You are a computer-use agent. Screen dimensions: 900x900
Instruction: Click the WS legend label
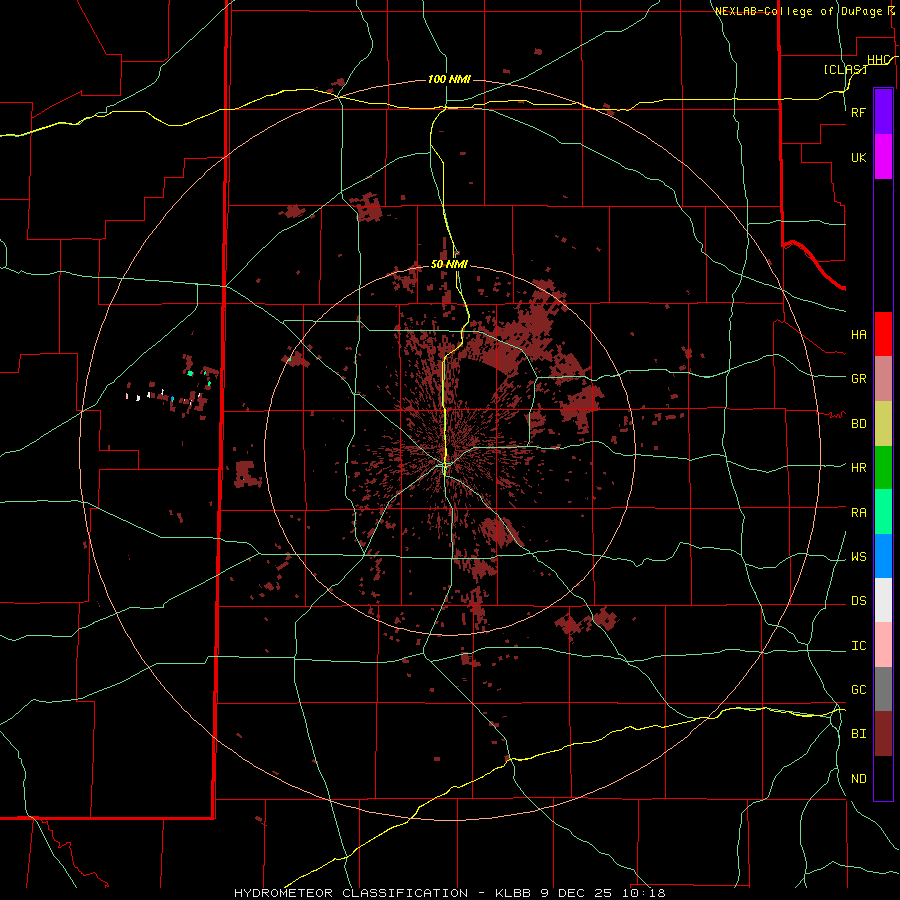[859, 557]
